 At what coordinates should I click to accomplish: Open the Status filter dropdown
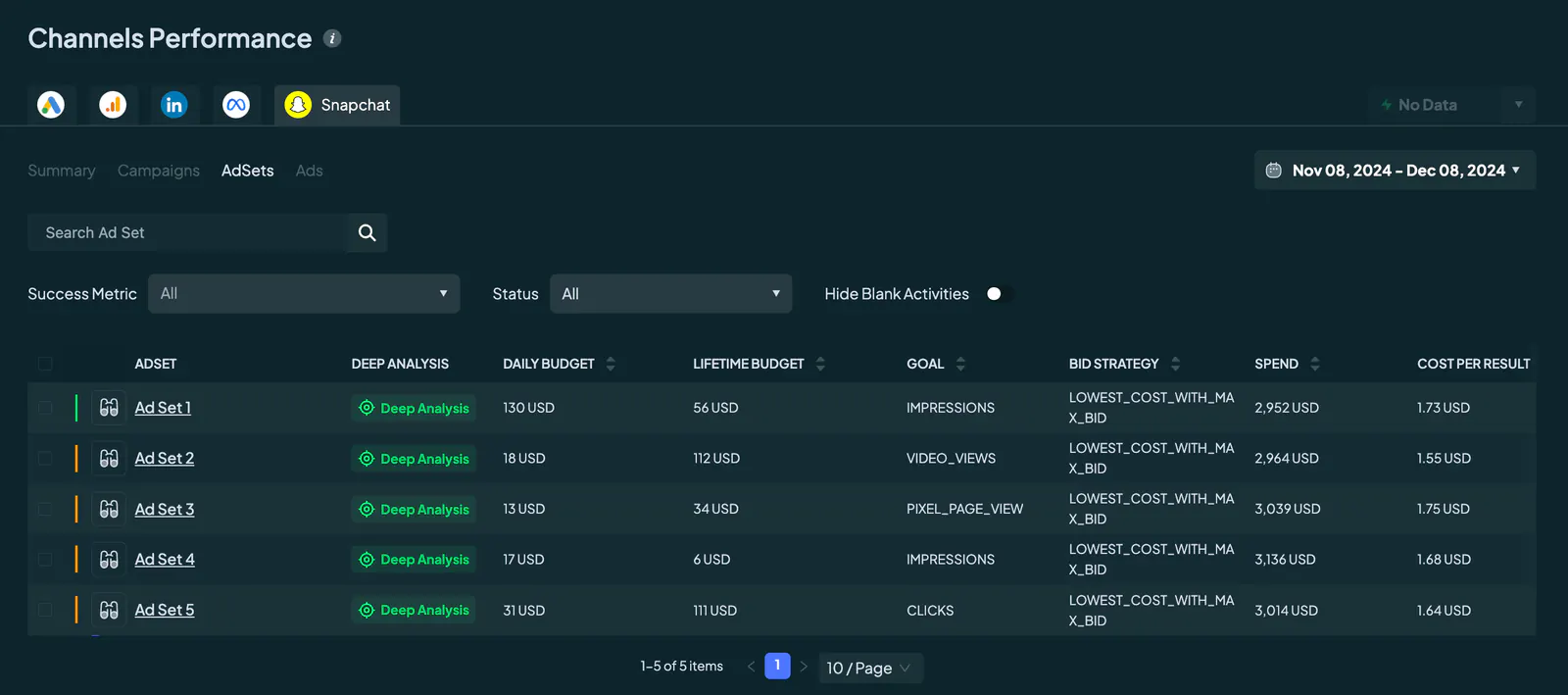pos(670,294)
